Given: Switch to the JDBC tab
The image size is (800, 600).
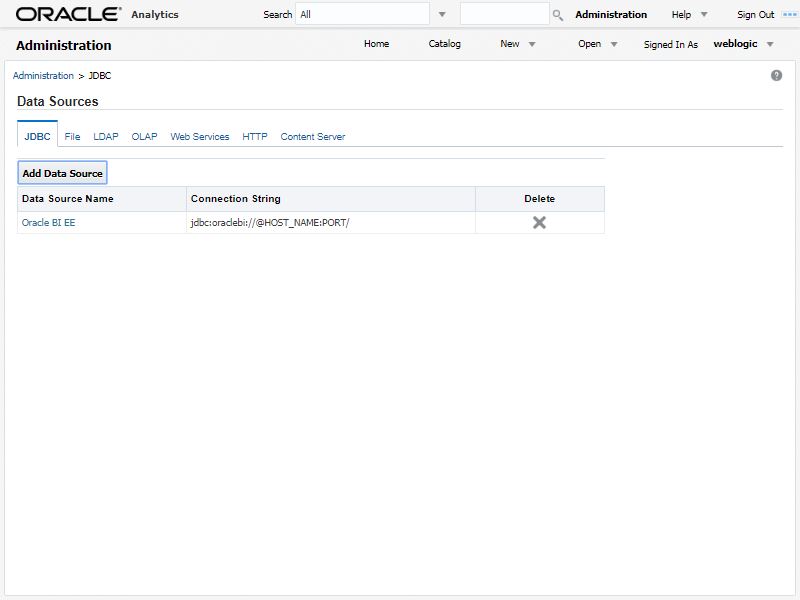Looking at the screenshot, I should [x=37, y=137].
